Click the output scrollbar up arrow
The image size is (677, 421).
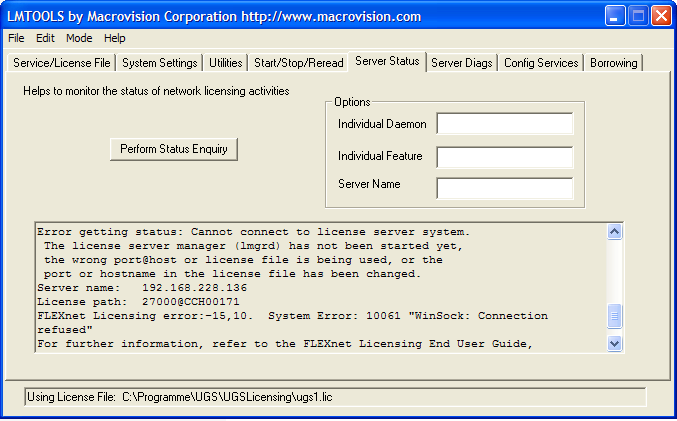(x=614, y=232)
